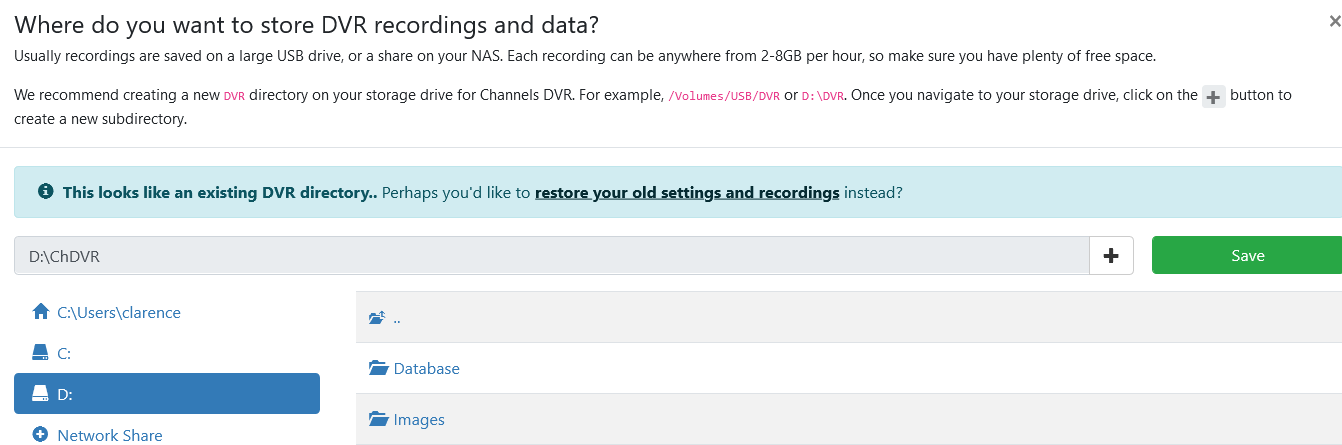Open the restore your old settings link
The image size is (1342, 445).
click(687, 192)
